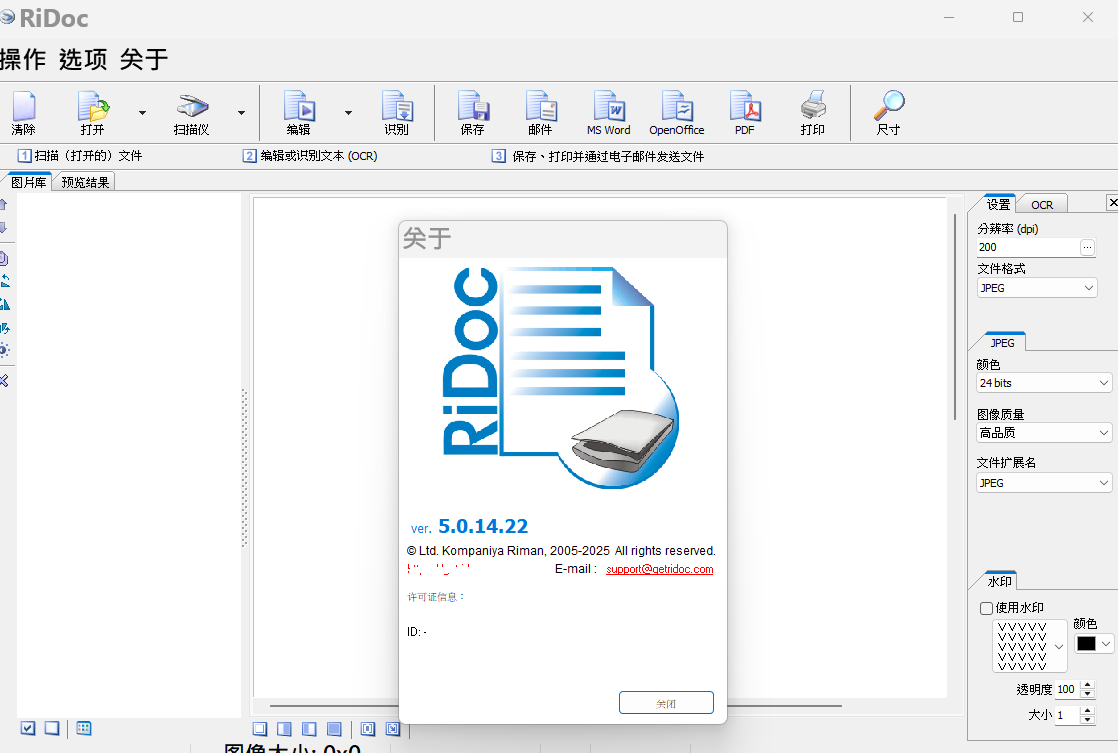Click the Resolution (dpi) input field
This screenshot has height=753, width=1118.
1027,247
